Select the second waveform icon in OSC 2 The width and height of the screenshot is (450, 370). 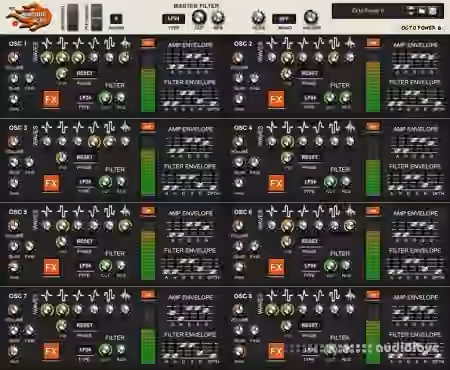coord(287,43)
